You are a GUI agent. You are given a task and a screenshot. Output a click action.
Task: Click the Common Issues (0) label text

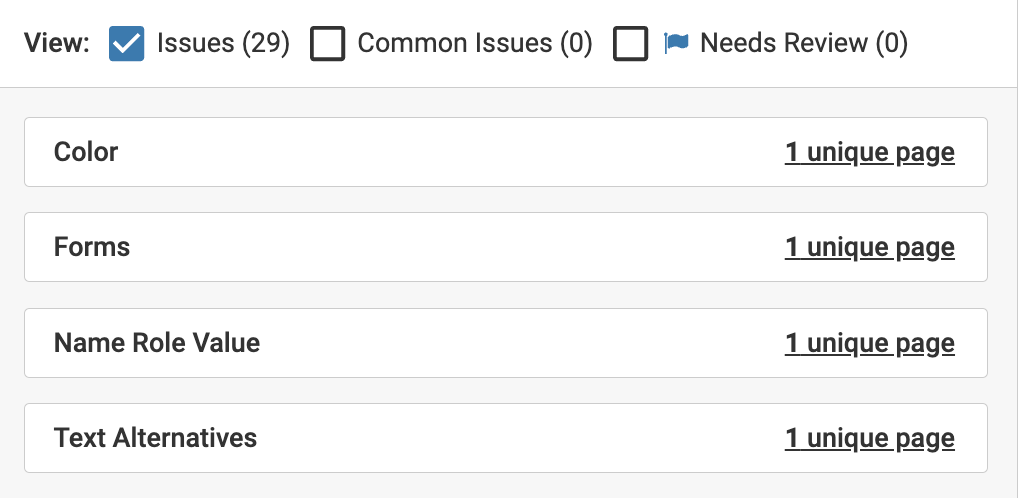point(475,43)
